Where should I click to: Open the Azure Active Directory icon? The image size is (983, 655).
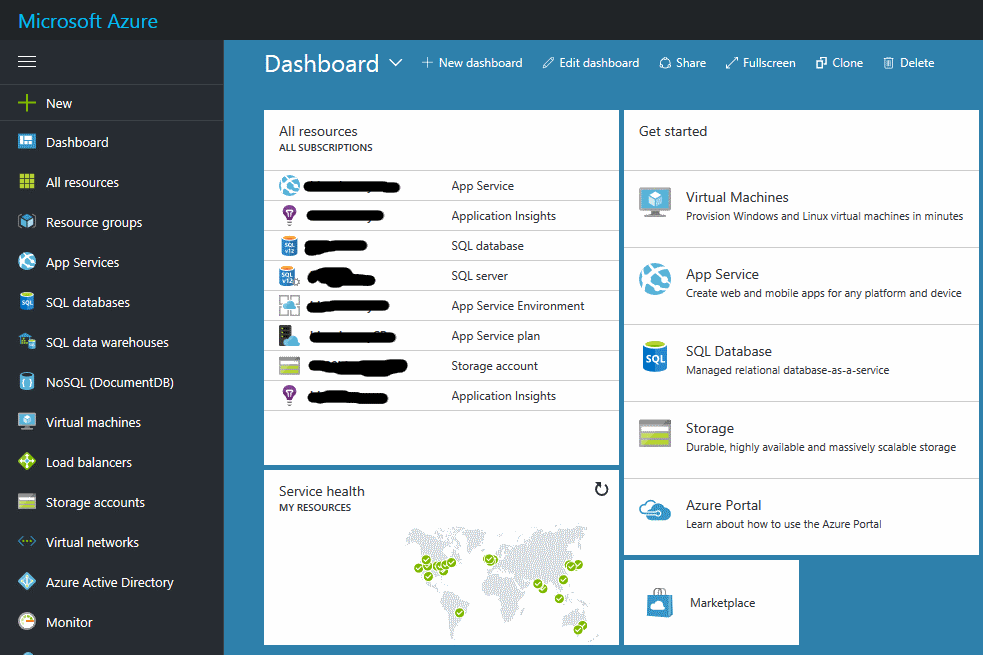click(27, 581)
